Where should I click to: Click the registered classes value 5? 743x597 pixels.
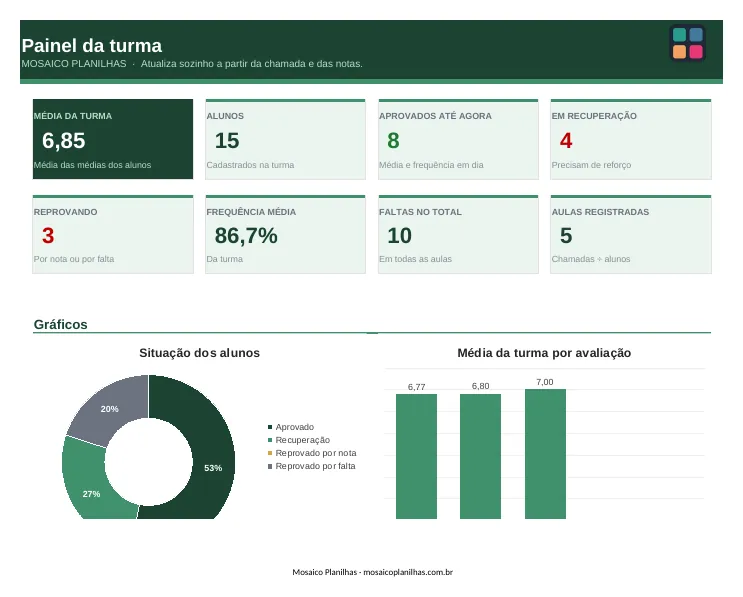[x=566, y=236]
